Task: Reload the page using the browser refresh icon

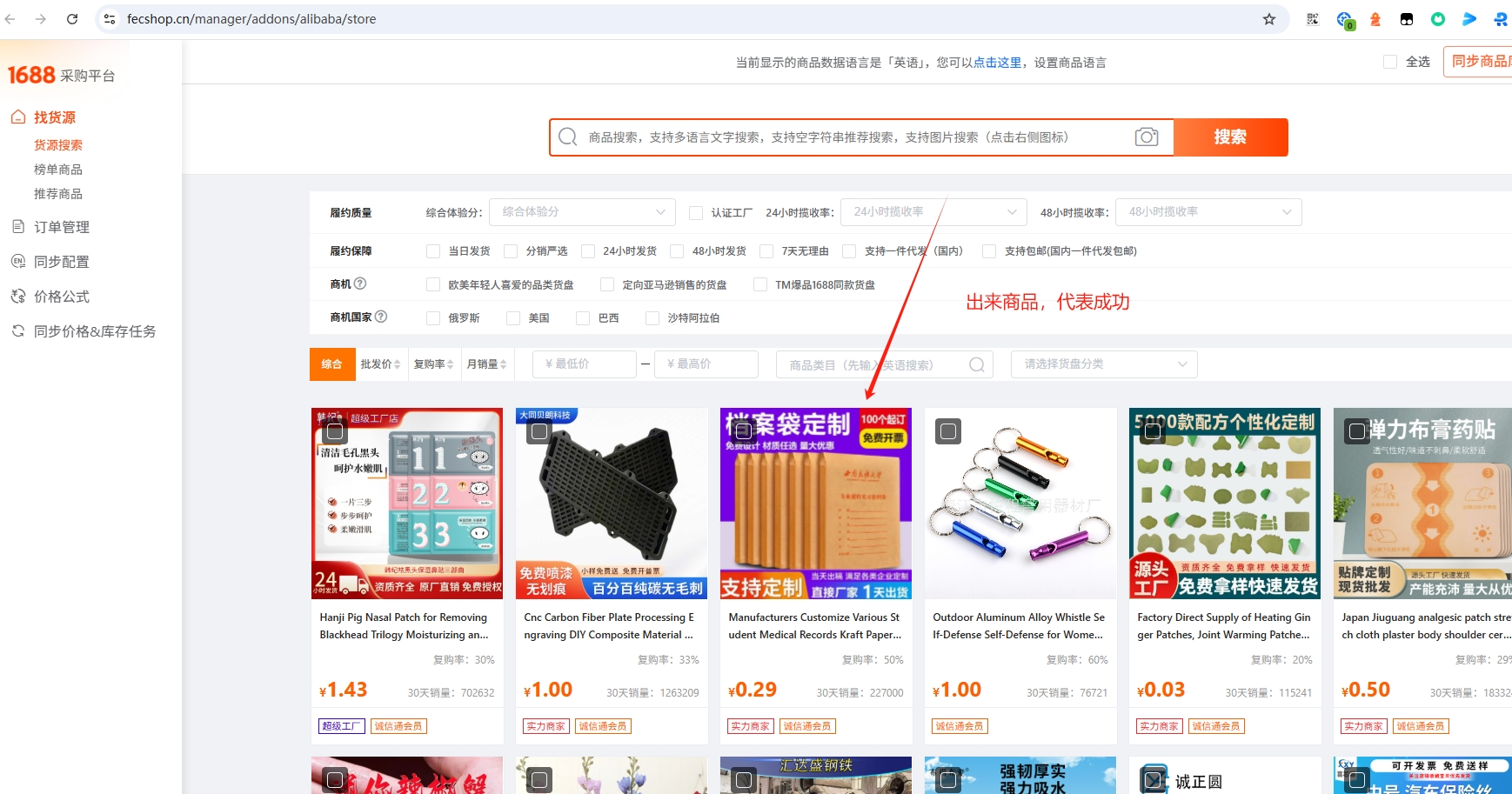Action: pos(72,19)
